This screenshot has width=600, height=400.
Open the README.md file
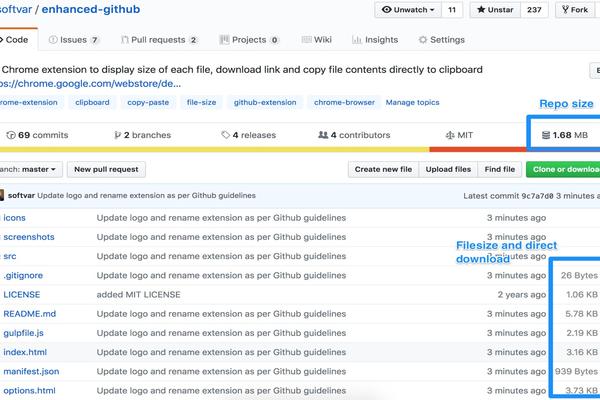(x=29, y=314)
